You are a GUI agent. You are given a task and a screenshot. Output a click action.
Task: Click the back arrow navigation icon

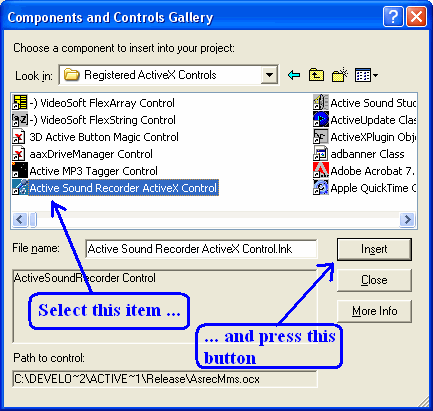294,75
